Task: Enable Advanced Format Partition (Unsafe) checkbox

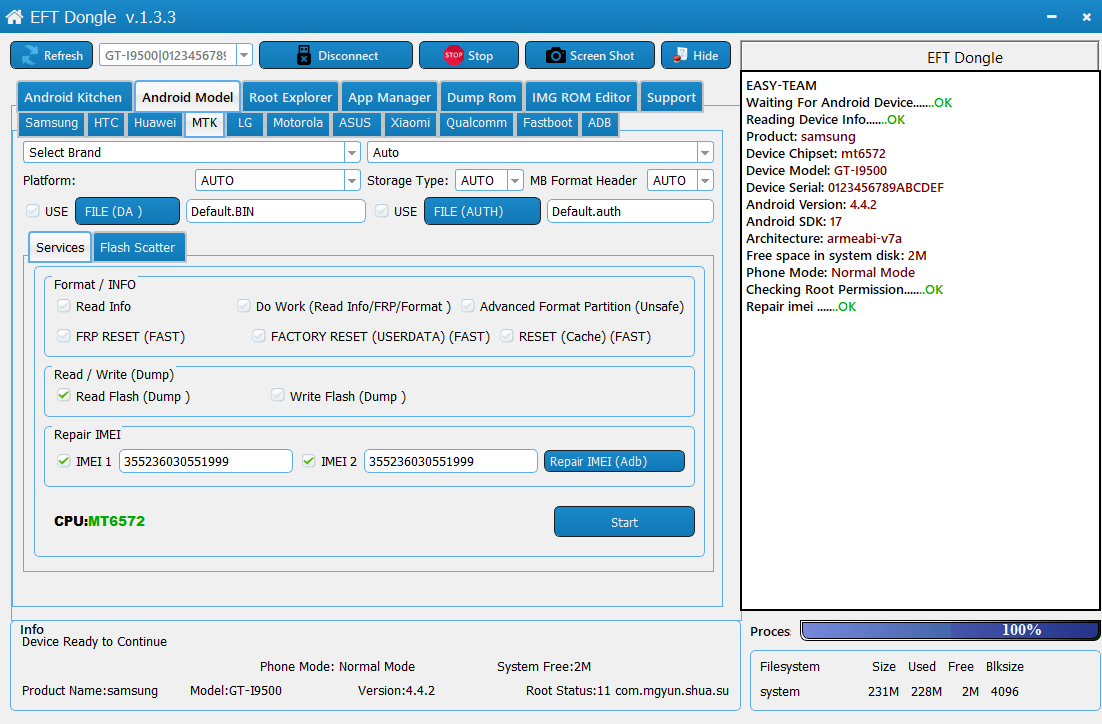Action: [x=467, y=306]
